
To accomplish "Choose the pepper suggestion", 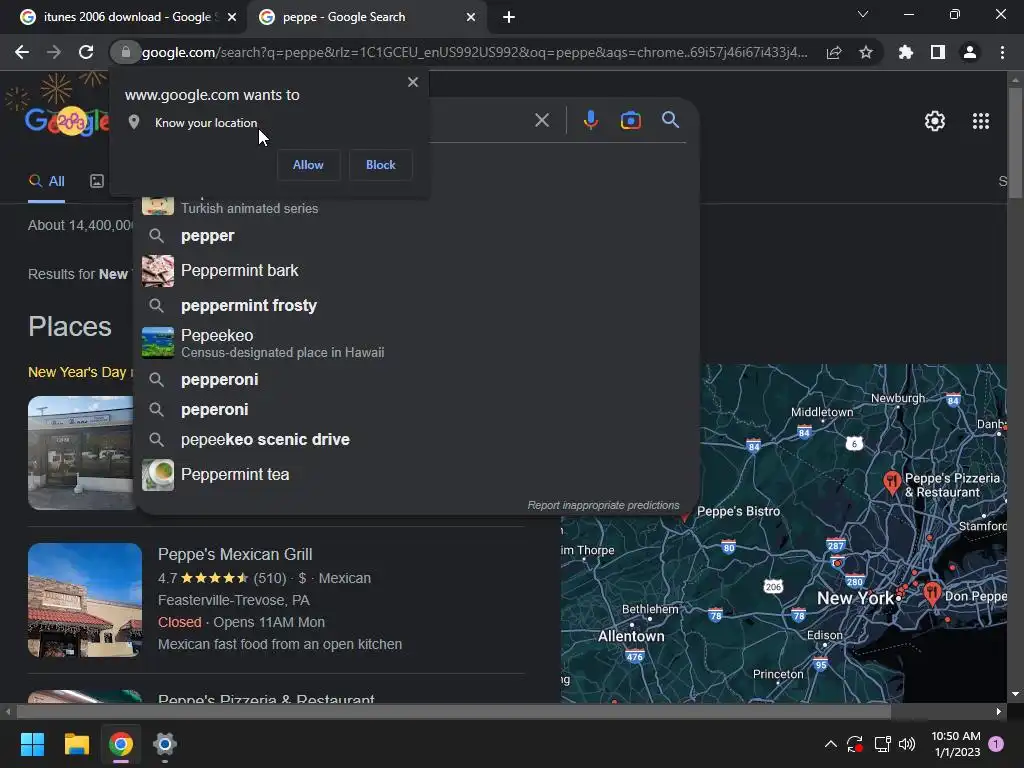I will [x=415, y=236].
